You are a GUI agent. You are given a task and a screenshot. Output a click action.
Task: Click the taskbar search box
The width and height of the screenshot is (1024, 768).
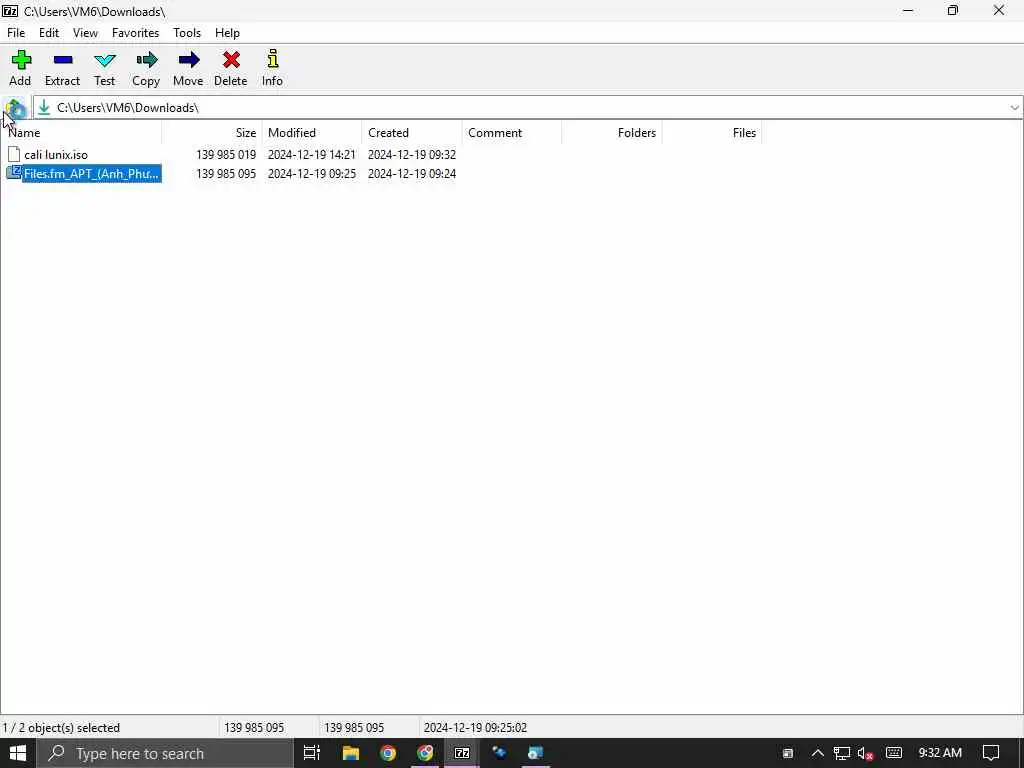coord(165,754)
